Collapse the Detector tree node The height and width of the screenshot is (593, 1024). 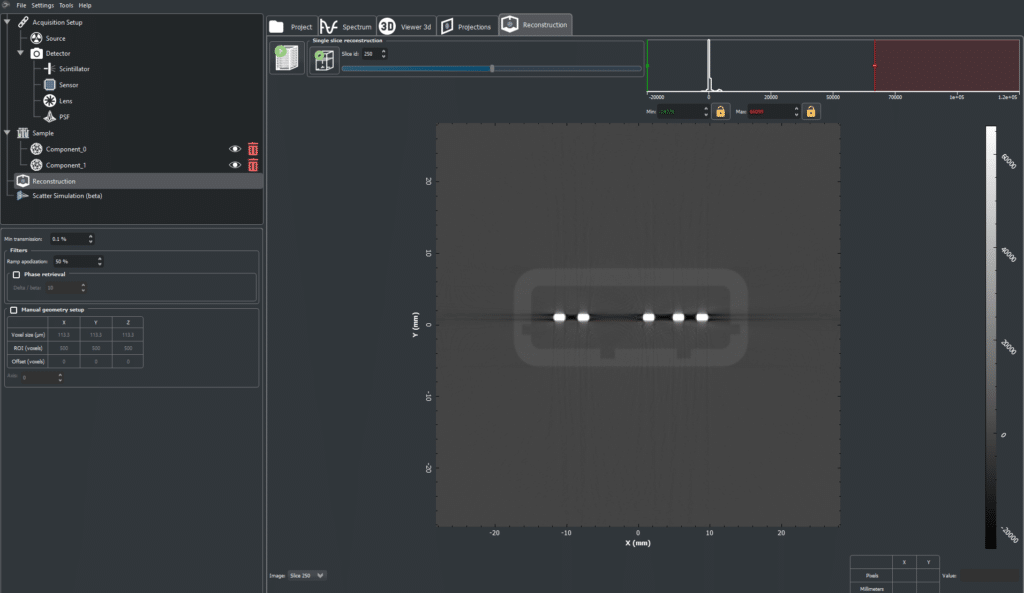20,53
